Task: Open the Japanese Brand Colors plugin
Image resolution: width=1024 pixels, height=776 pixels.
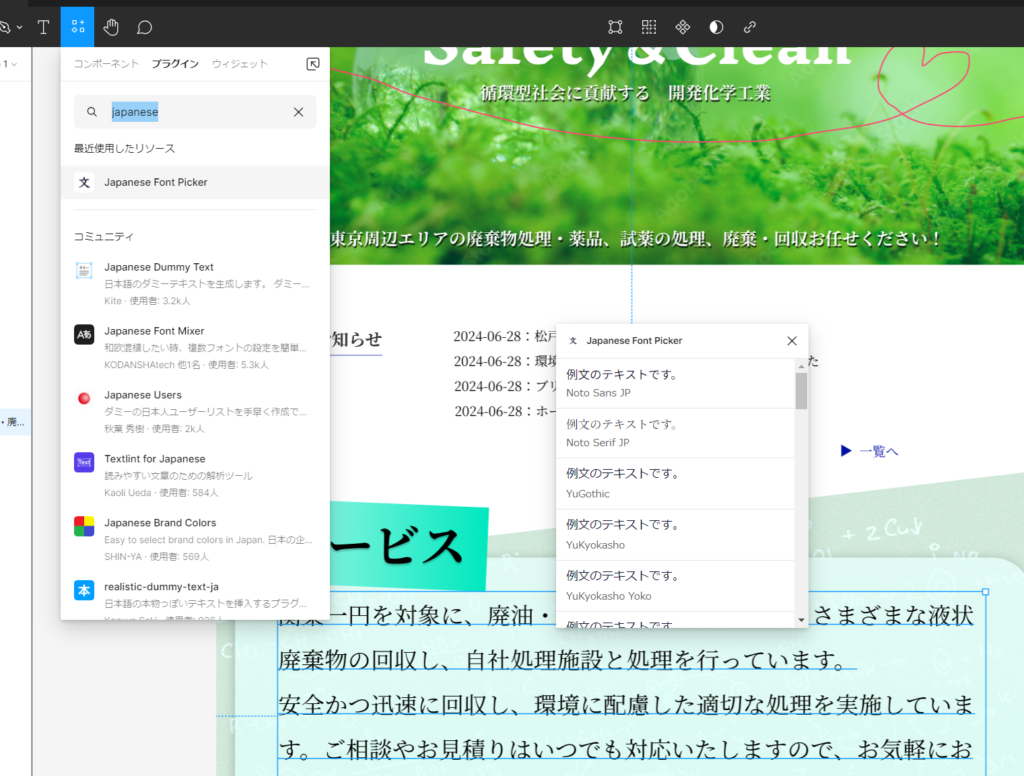Action: pos(195,540)
